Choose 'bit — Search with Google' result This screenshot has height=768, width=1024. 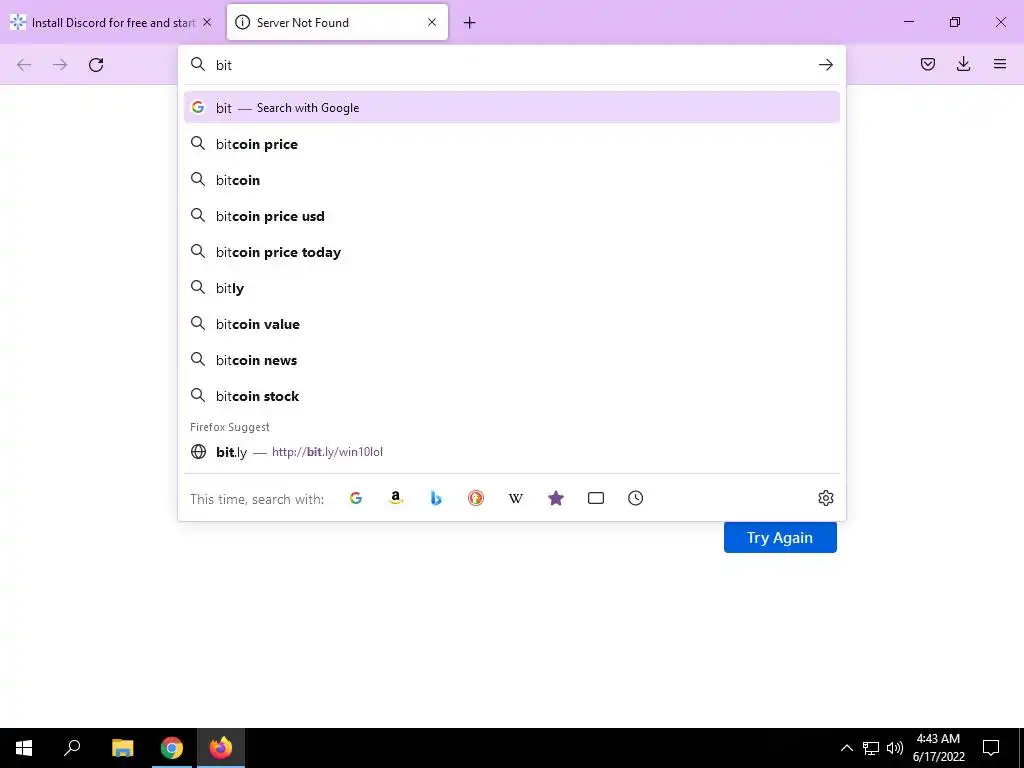(512, 108)
